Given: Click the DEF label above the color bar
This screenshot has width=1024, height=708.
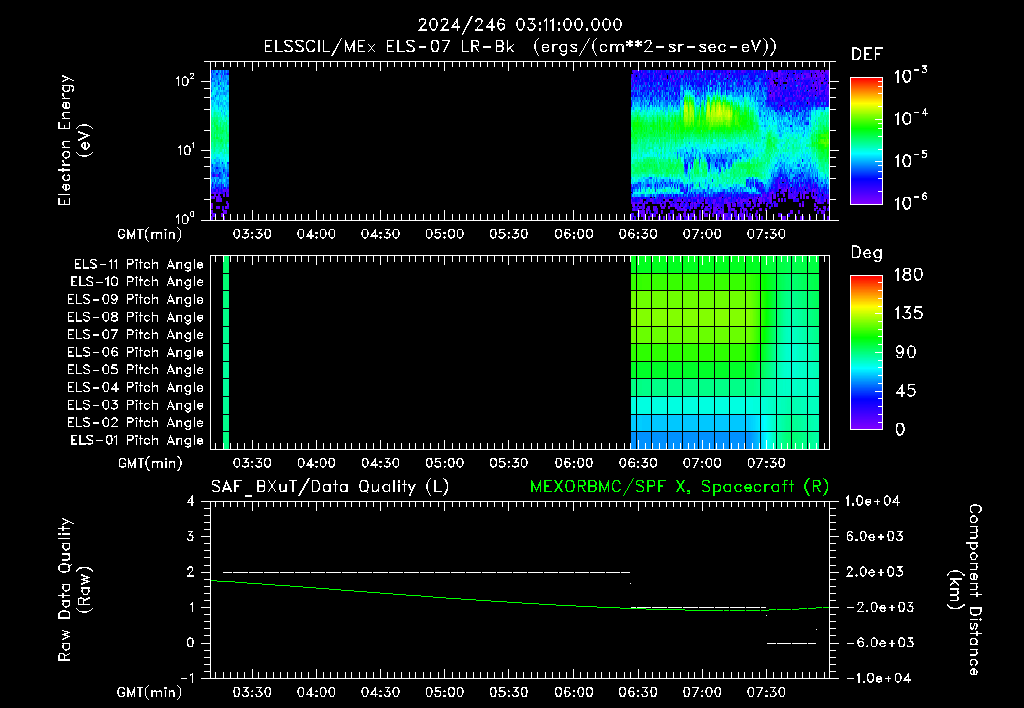Looking at the screenshot, I should coord(866,55).
